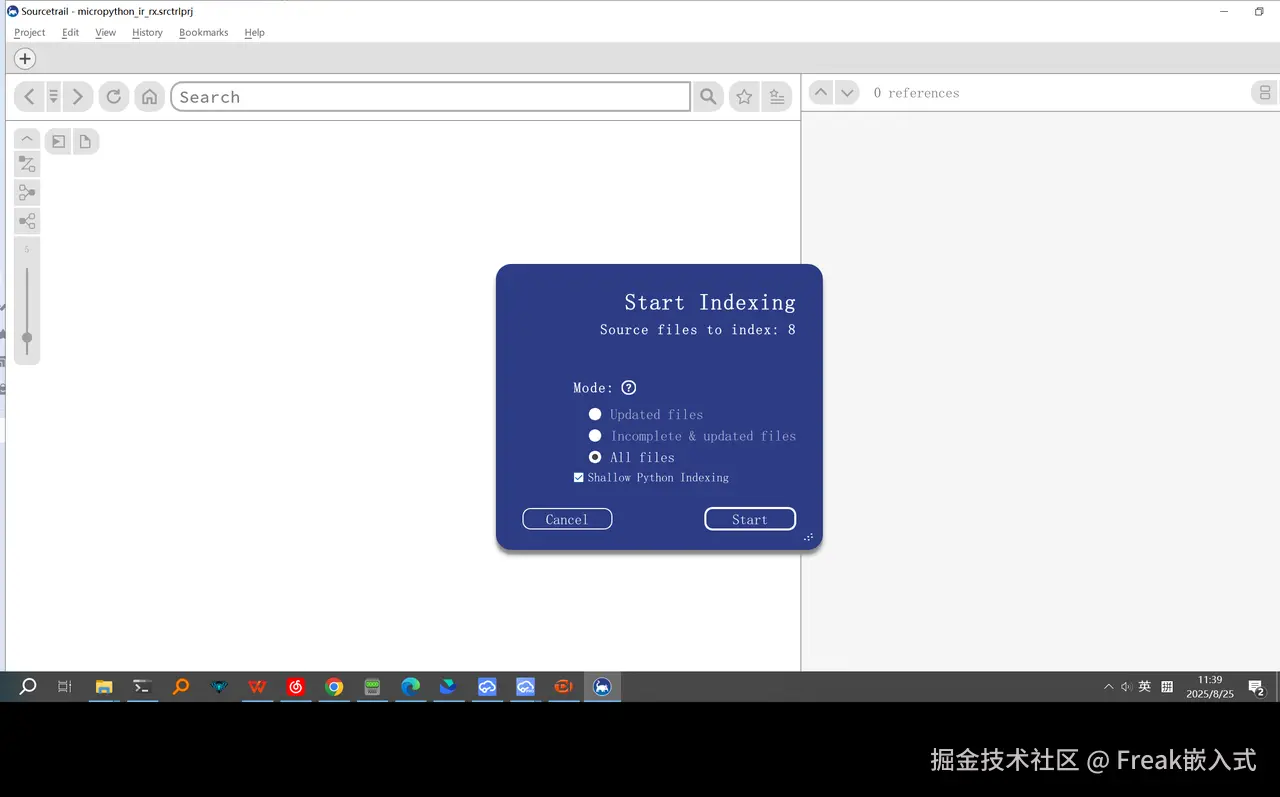The width and height of the screenshot is (1280, 797).
Task: Open the history list dropdown
Action: pos(53,97)
